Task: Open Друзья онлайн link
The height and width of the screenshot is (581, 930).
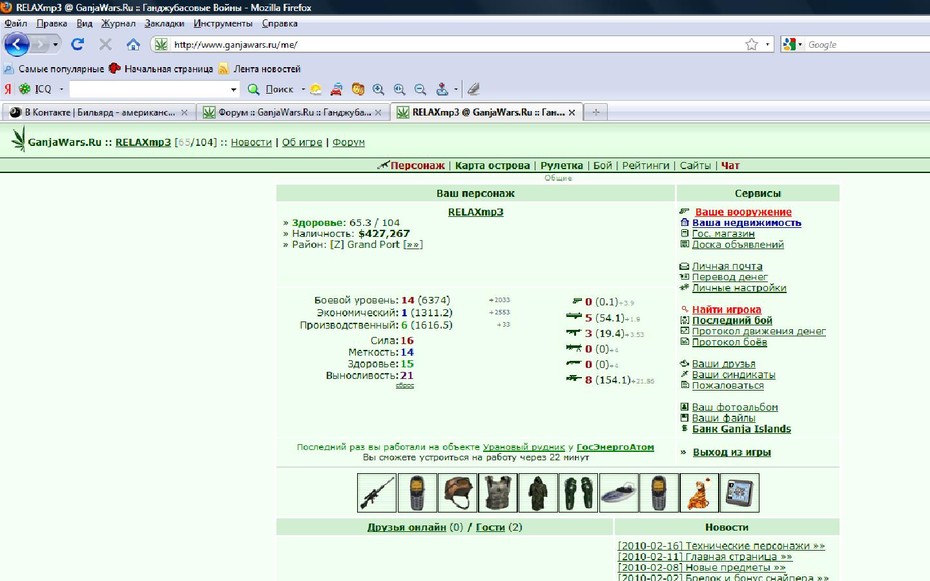Action: coord(406,527)
